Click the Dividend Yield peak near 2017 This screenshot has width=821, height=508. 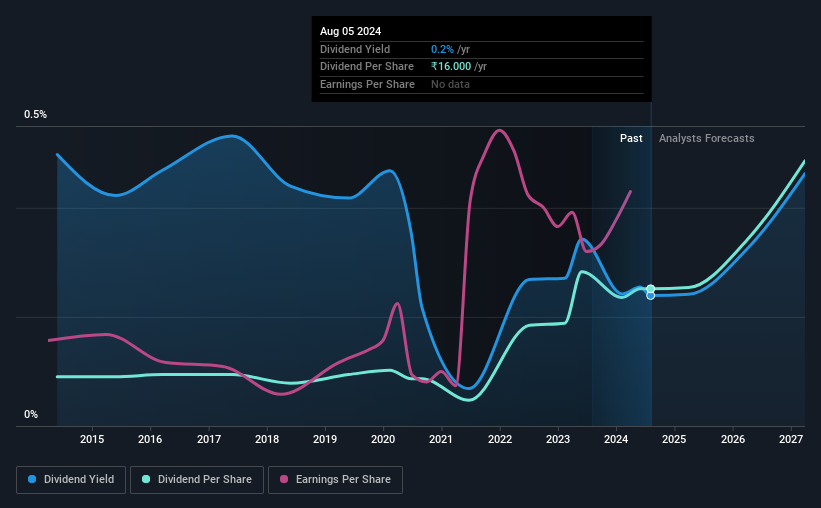(x=232, y=136)
